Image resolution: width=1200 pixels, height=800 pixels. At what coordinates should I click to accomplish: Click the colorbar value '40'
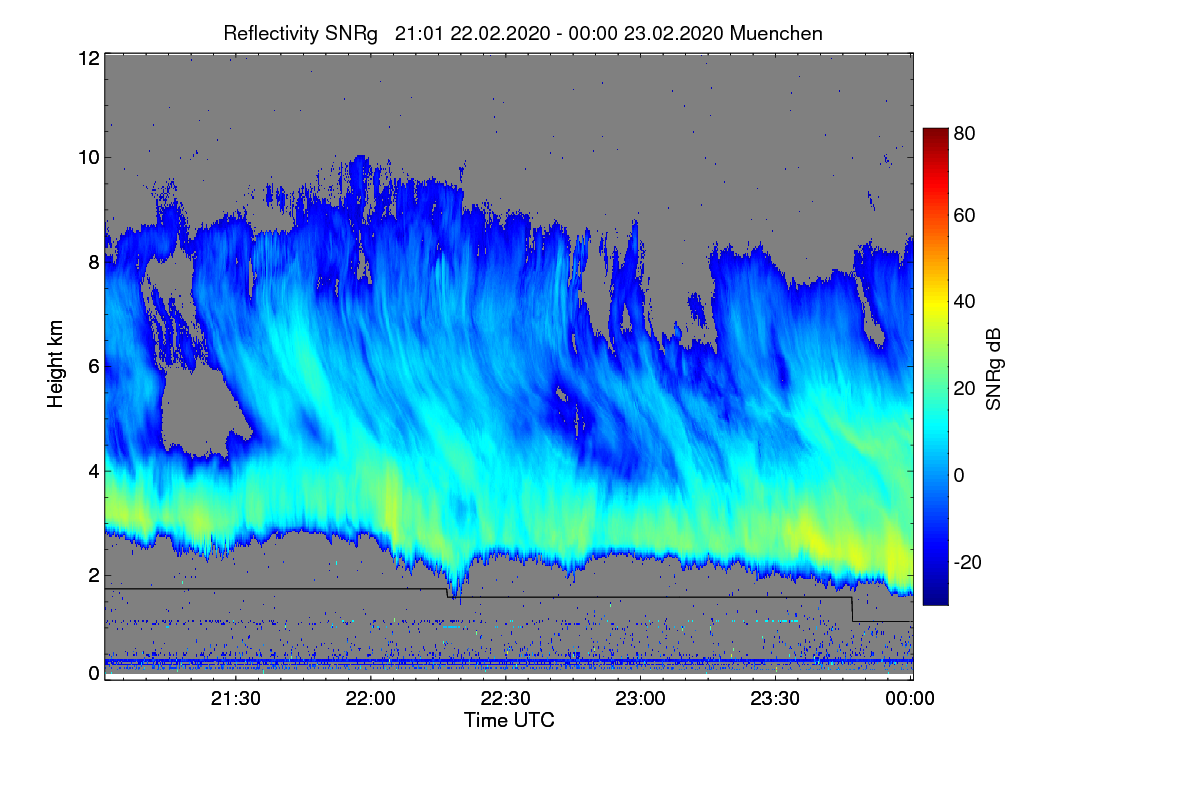click(x=965, y=302)
